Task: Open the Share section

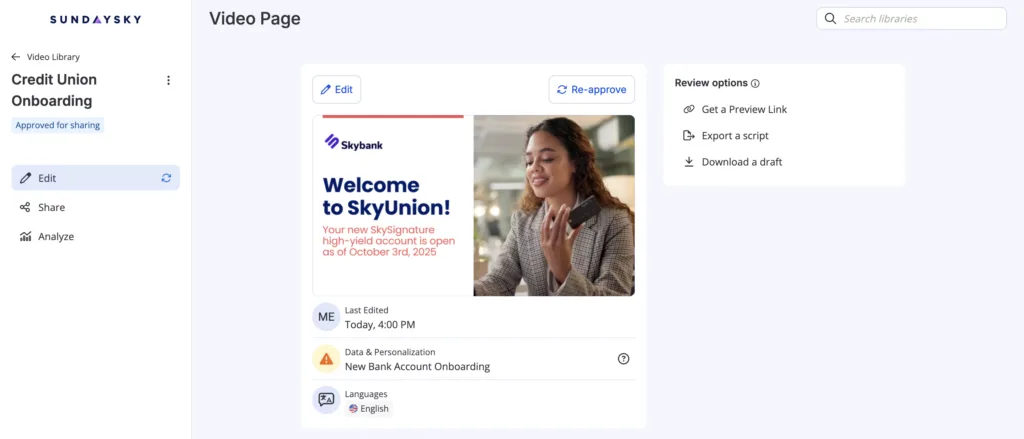Action: [51, 207]
